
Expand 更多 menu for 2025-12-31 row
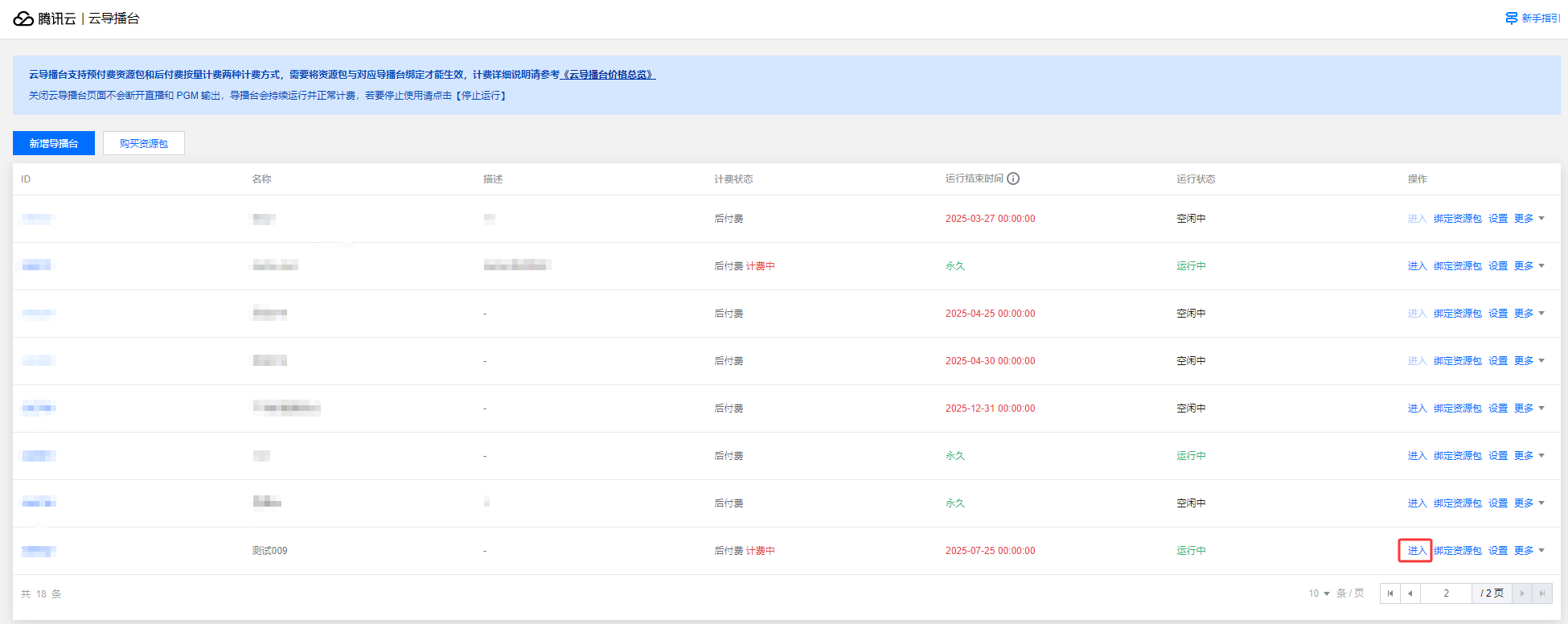[x=1529, y=408]
